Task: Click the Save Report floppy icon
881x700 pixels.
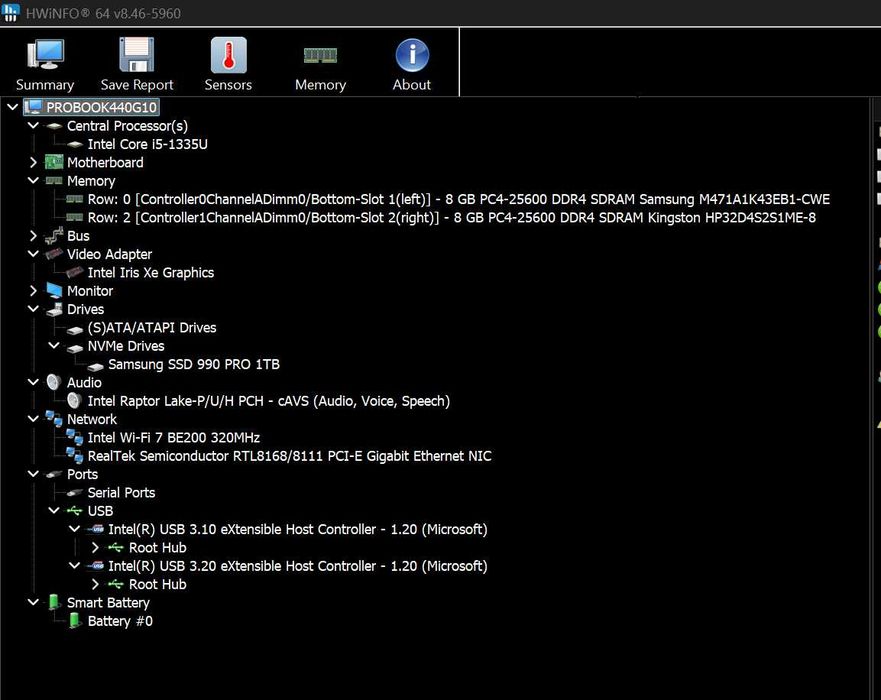Action: pos(137,54)
